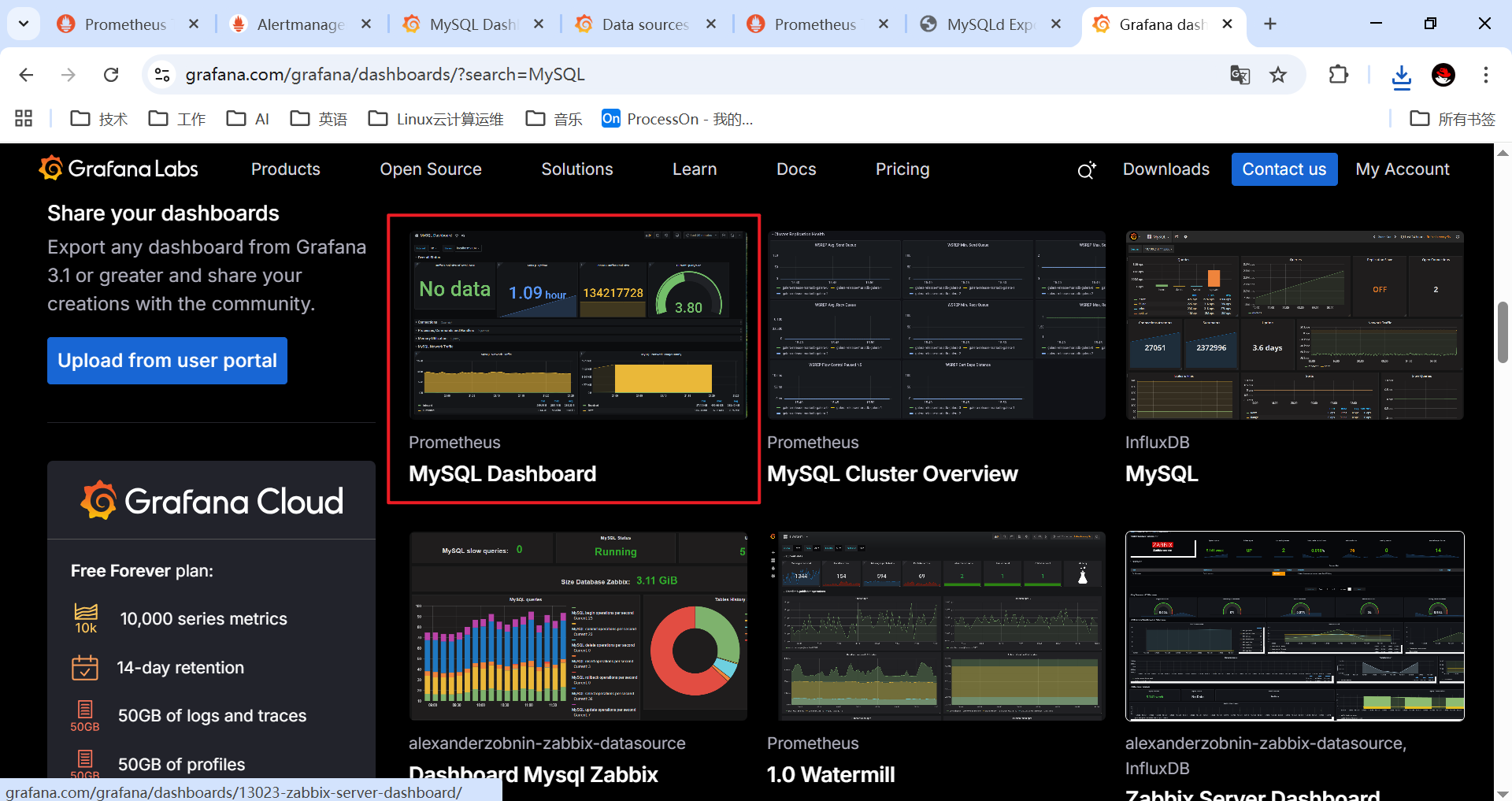The height and width of the screenshot is (801, 1512).
Task: Open the bookmarks apps grid icon
Action: tap(24, 118)
